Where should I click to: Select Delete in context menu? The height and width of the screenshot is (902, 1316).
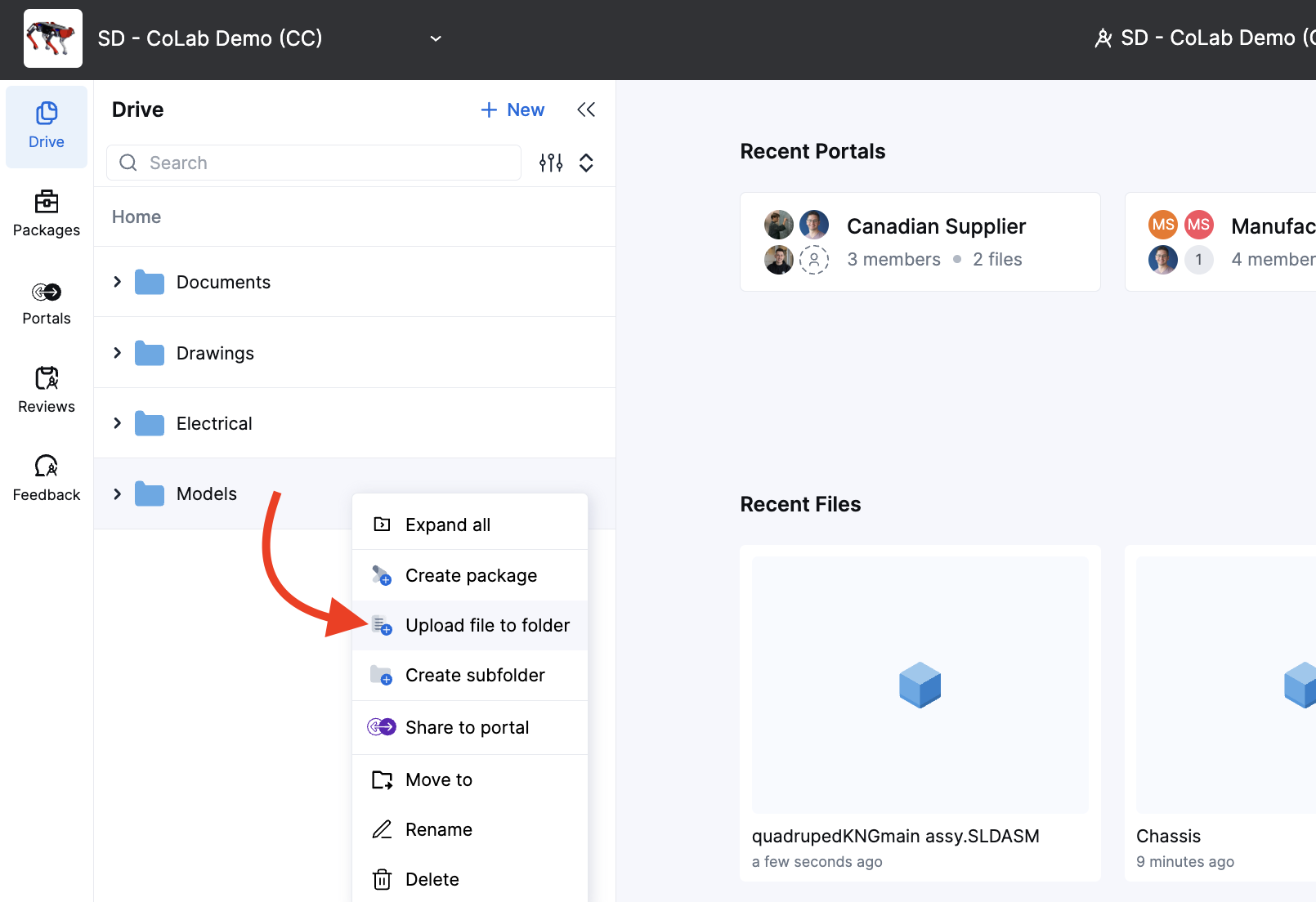coord(470,879)
